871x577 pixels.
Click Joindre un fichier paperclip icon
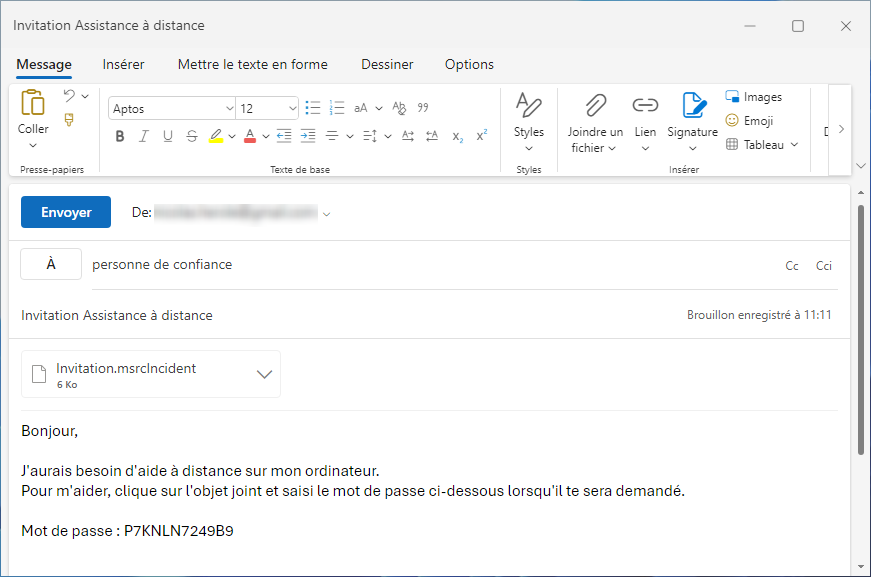coord(595,105)
